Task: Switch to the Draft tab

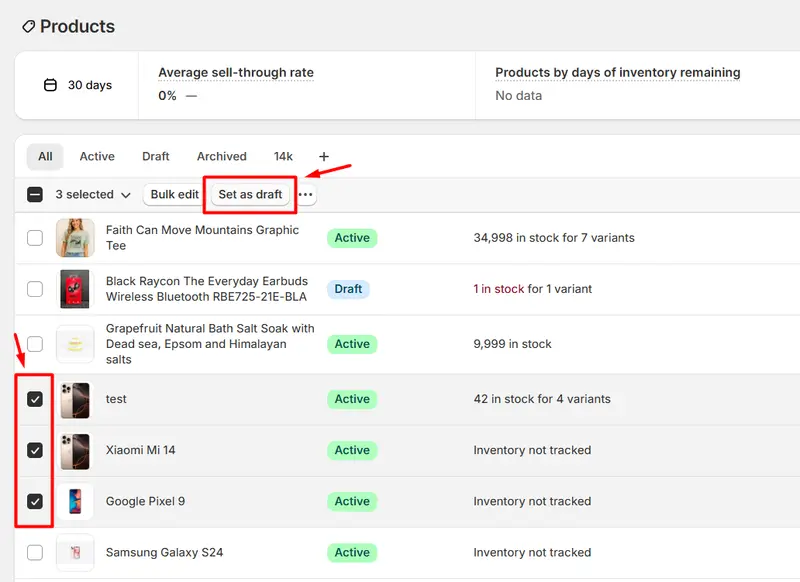Action: 155,156
